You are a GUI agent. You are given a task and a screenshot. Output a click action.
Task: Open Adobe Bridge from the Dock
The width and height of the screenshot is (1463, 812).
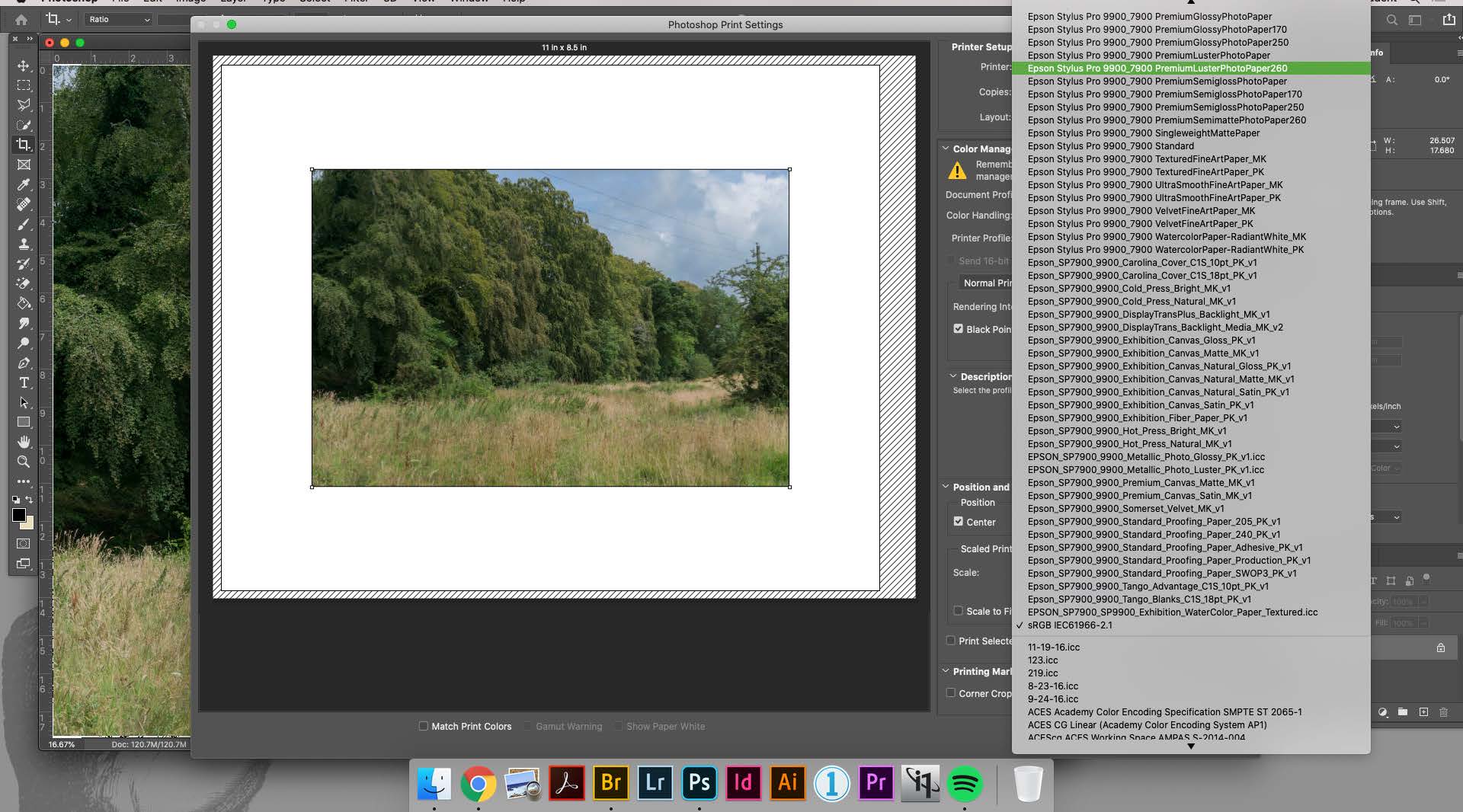611,783
